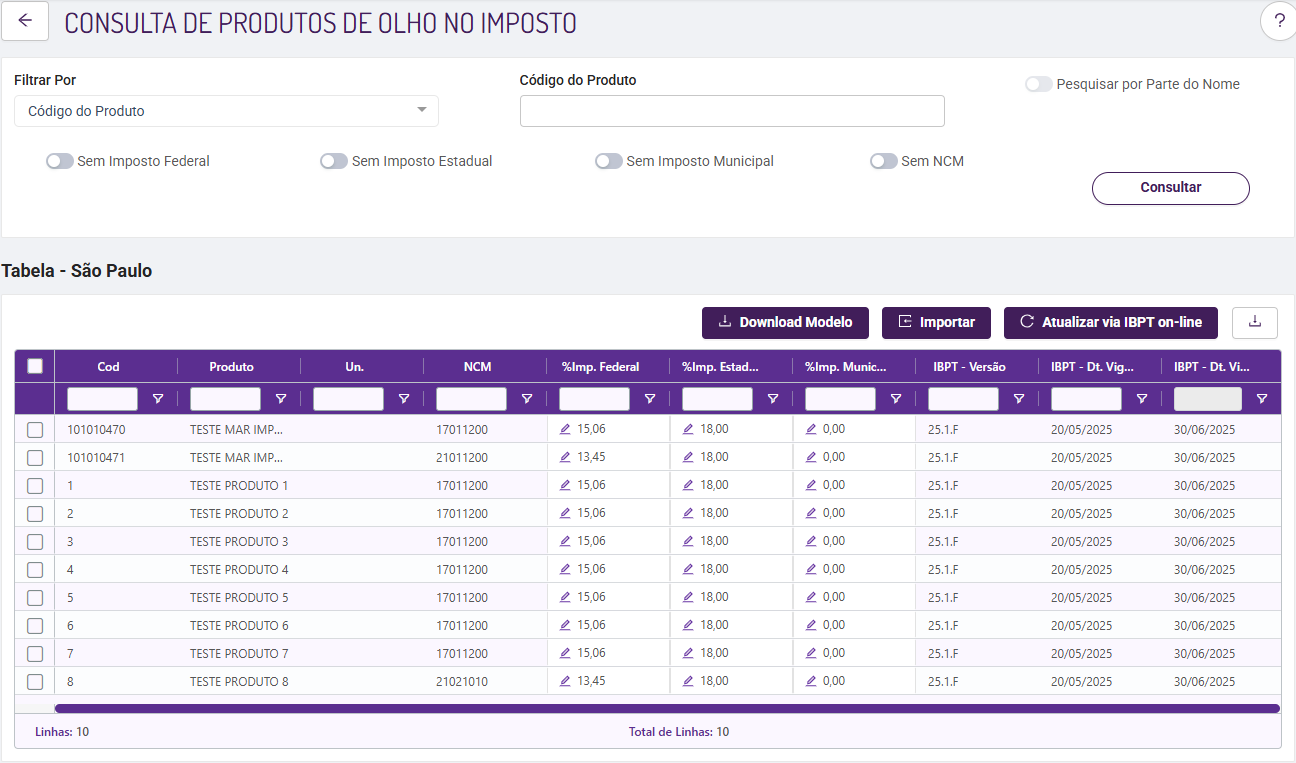This screenshot has width=1296, height=763.
Task: Edit federal tax pencil for product 101010470
Action: (565, 429)
